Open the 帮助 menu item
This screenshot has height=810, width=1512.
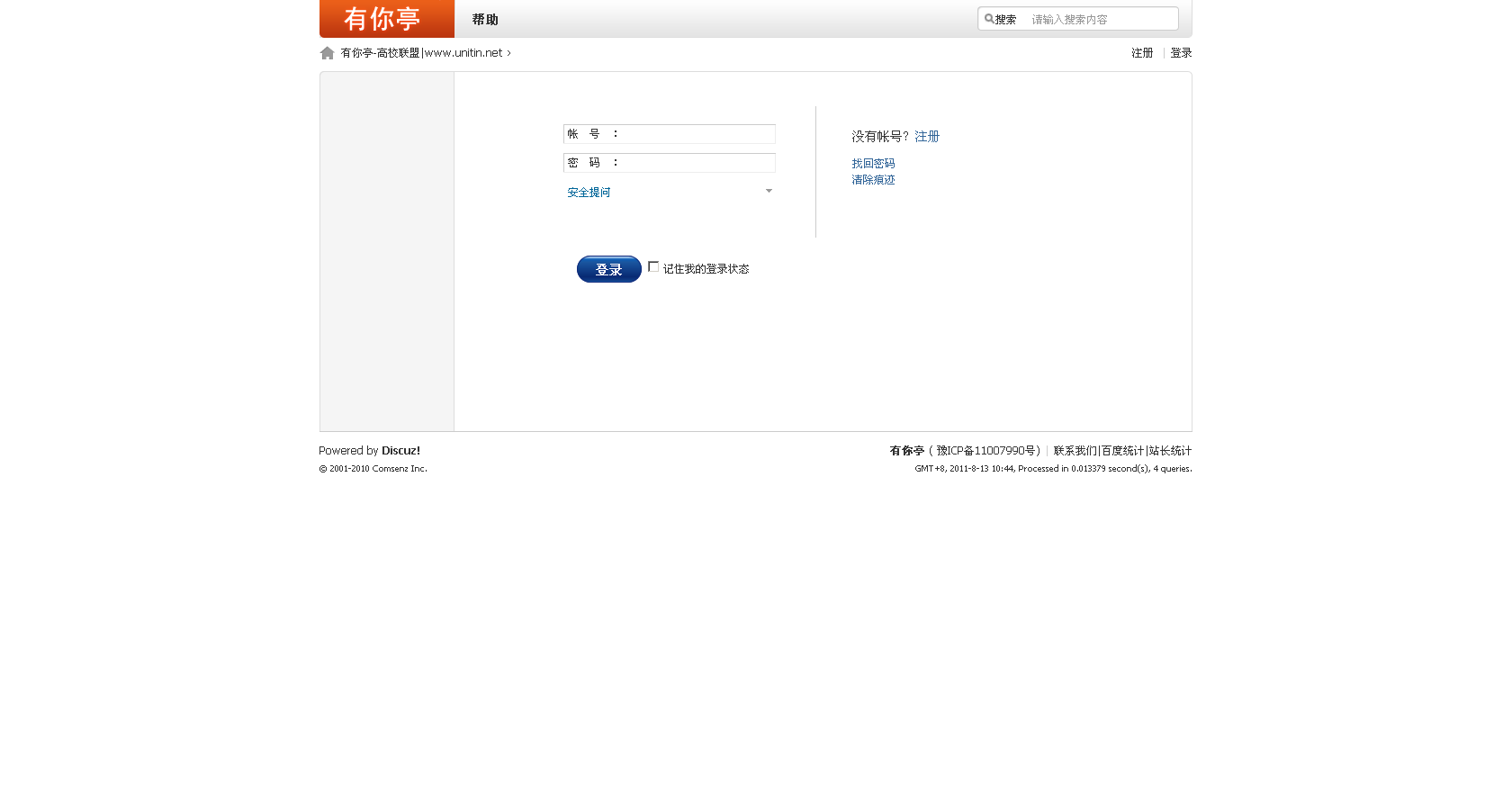coord(485,20)
